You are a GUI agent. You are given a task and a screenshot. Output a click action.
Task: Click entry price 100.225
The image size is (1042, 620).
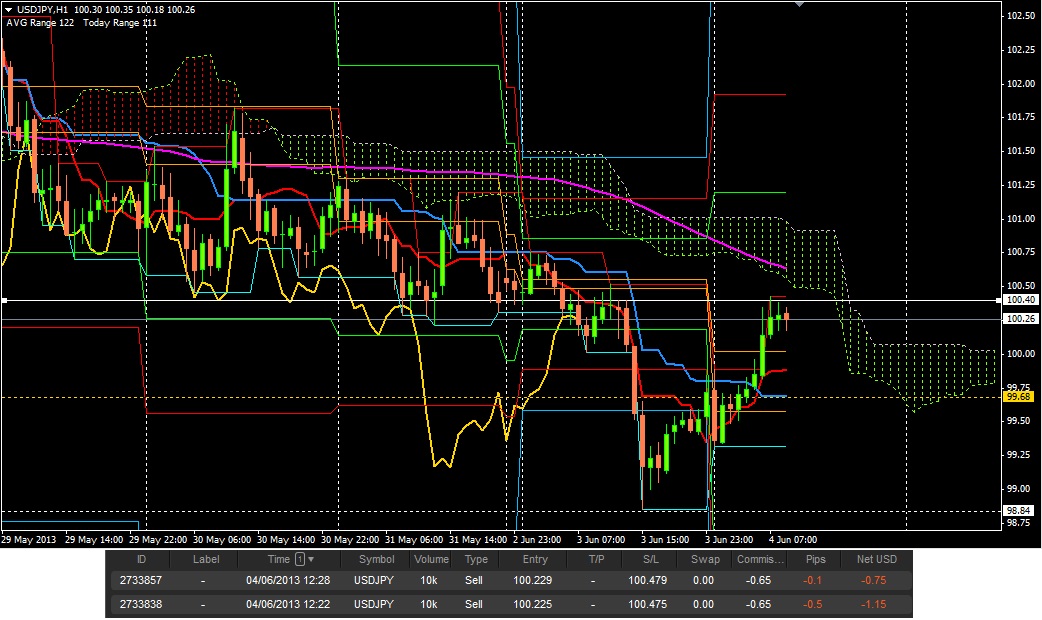(532, 604)
